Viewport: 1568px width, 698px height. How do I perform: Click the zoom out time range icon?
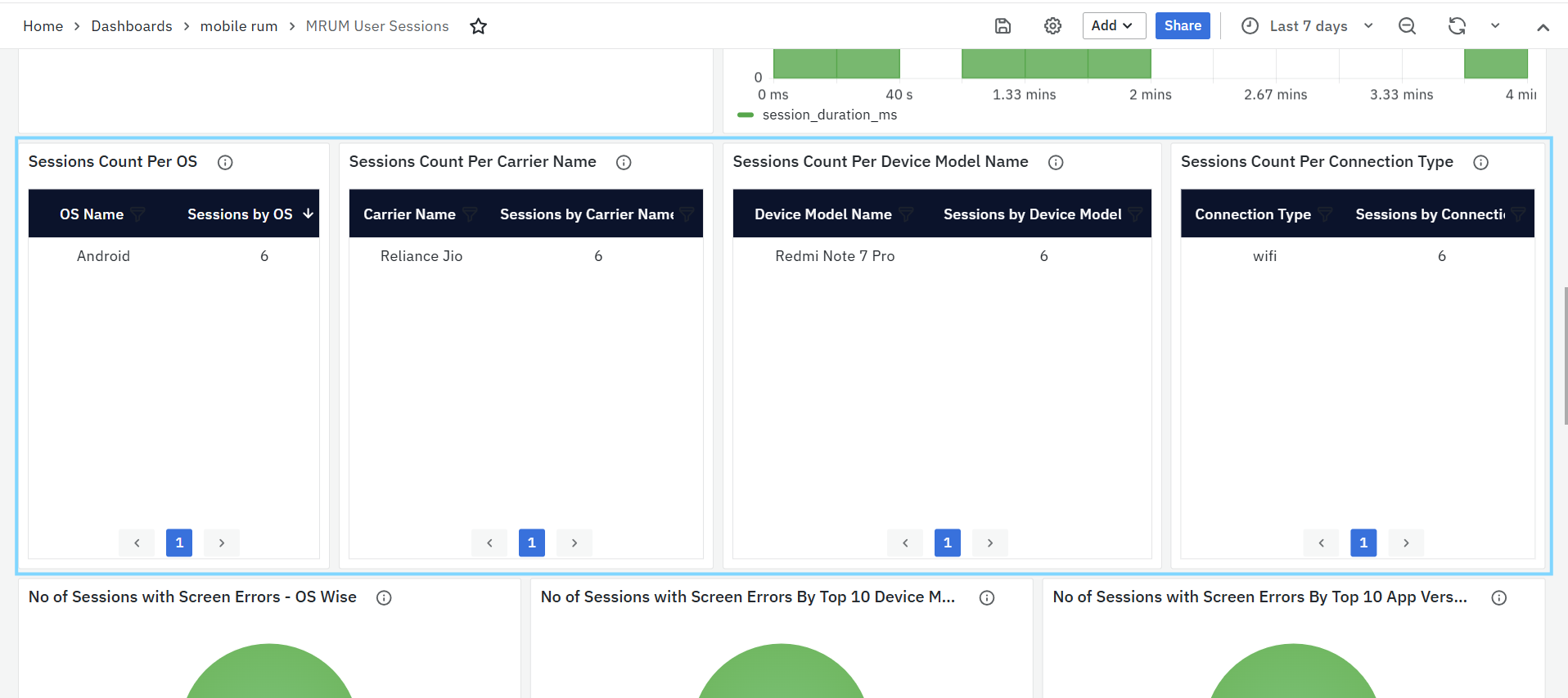(x=1407, y=26)
